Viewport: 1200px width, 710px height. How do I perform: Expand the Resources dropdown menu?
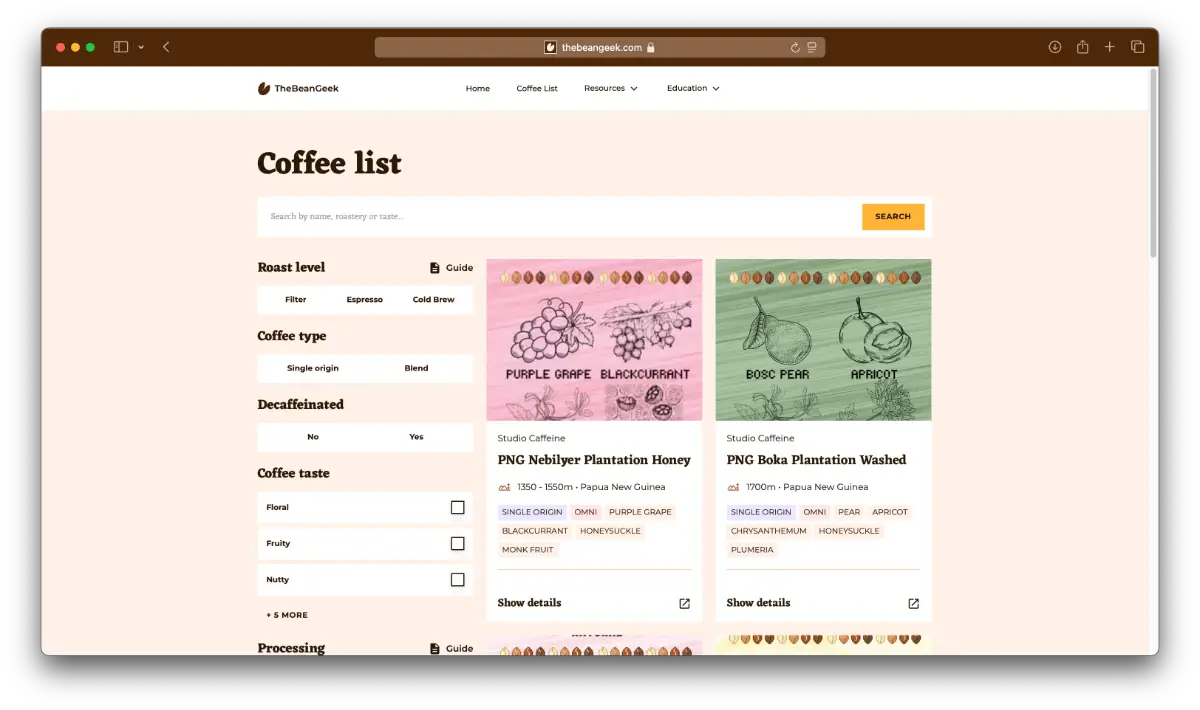pyautogui.click(x=610, y=88)
